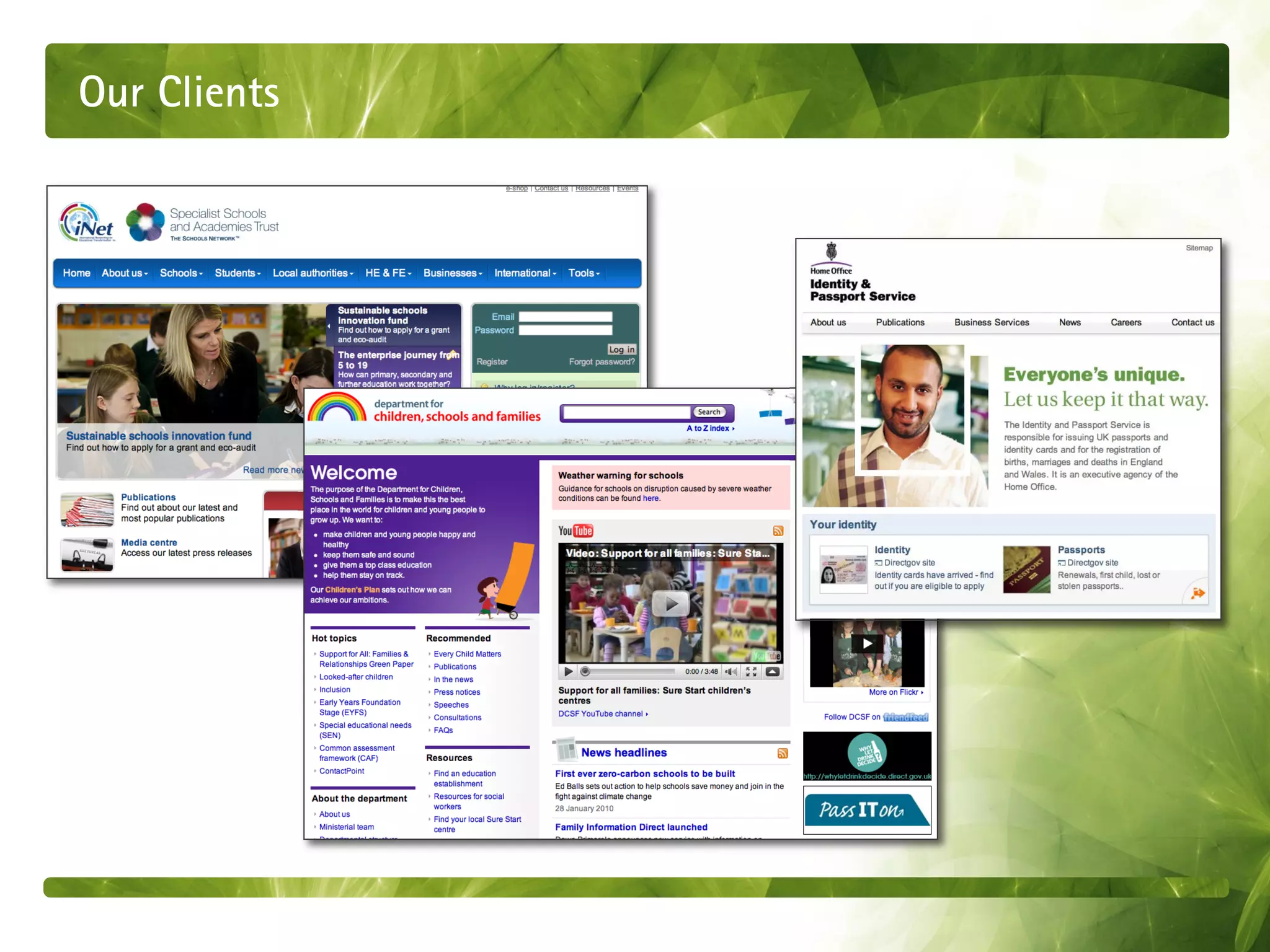Open the RSS feed icon beside YouTube
This screenshot has width=1270, height=952.
click(778, 531)
